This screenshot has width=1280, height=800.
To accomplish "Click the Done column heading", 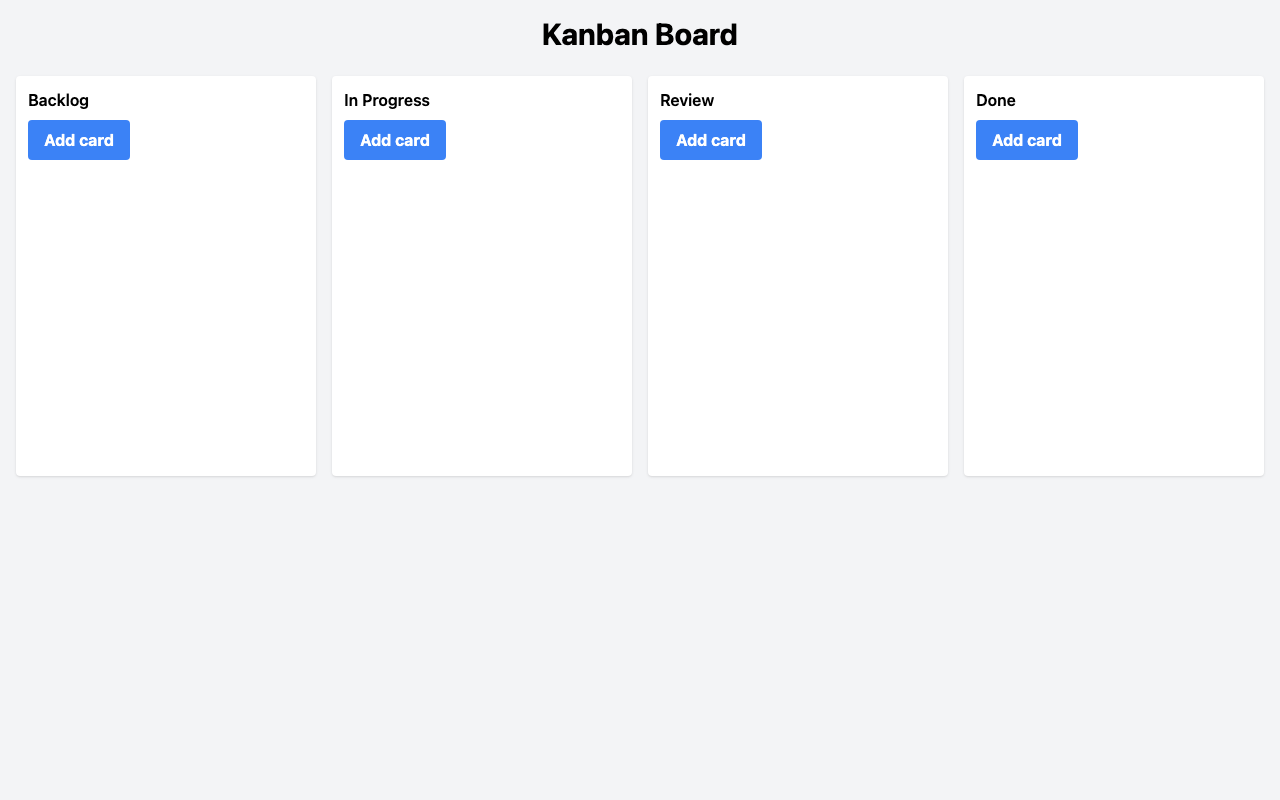I will pos(996,100).
